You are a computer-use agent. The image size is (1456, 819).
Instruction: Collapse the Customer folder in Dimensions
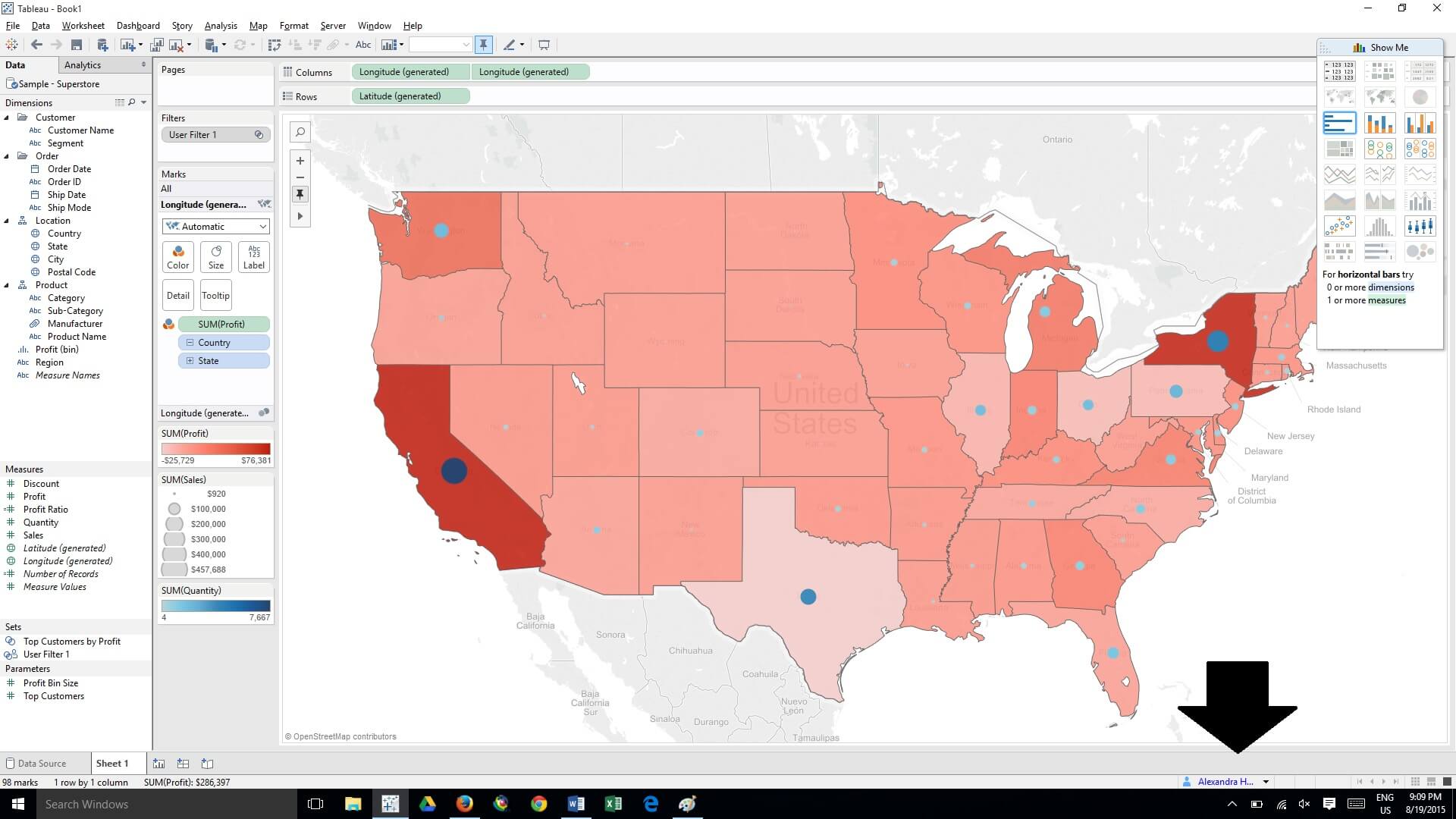click(x=8, y=118)
